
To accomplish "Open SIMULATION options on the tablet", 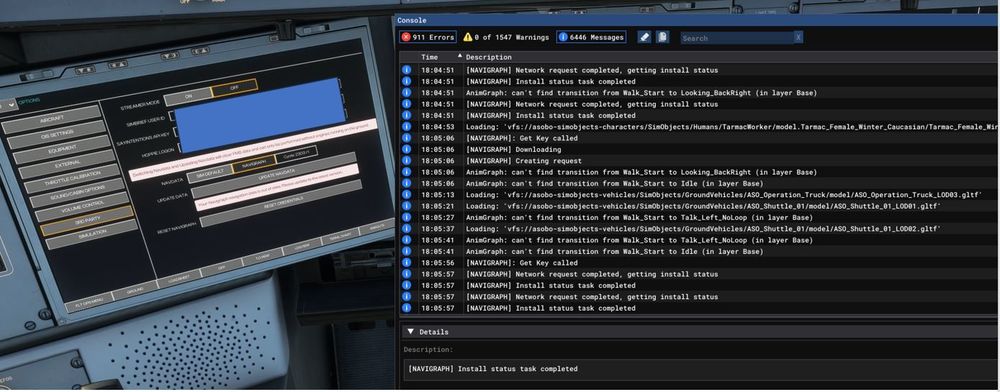I will [x=92, y=235].
